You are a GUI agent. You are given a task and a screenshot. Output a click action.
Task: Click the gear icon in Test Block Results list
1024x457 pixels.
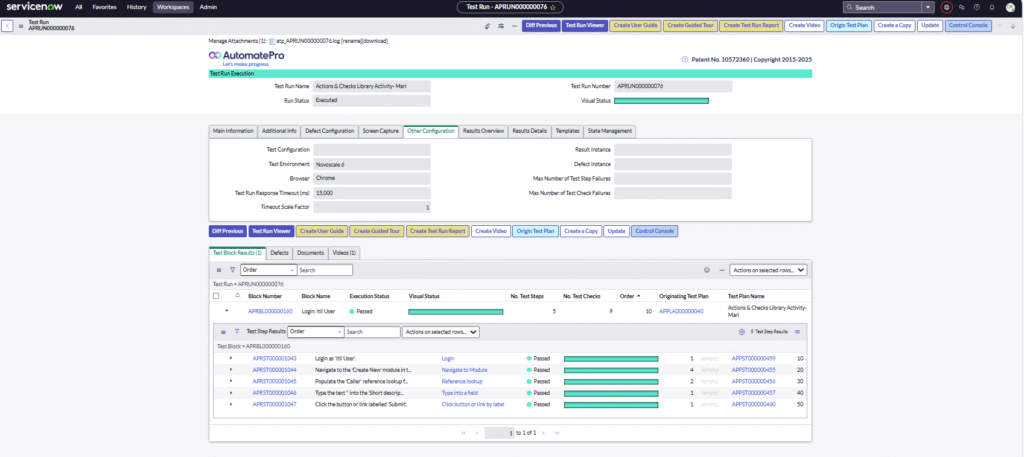[x=707, y=270]
